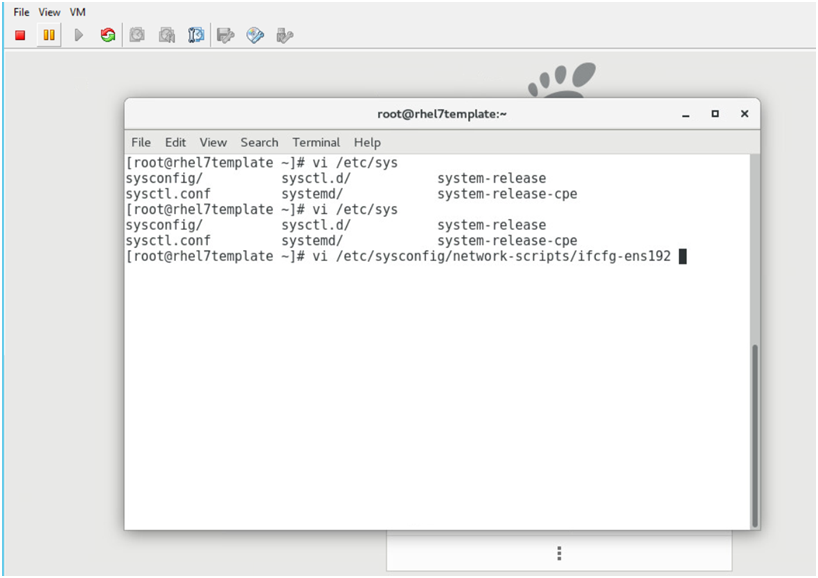Screen dimensions: 818x578
Task: Close the root@rhel7template terminal window
Action: (x=744, y=114)
